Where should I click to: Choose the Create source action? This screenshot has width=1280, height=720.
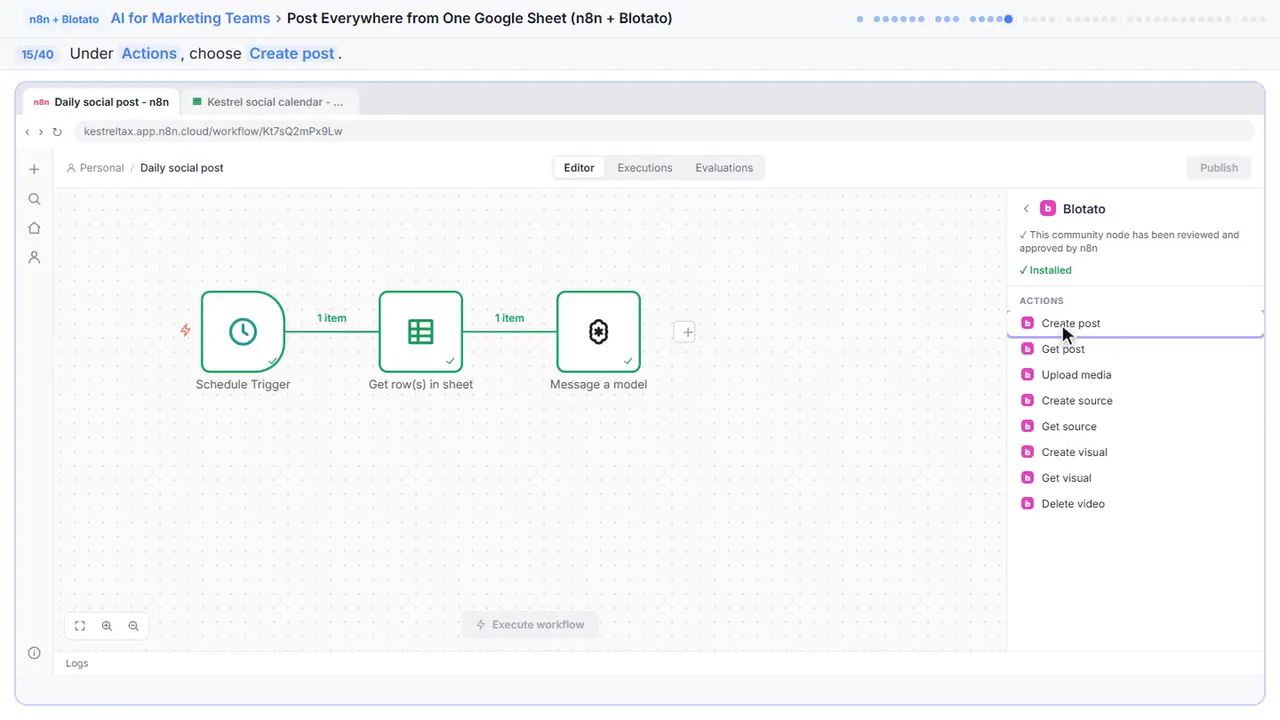point(1136,401)
